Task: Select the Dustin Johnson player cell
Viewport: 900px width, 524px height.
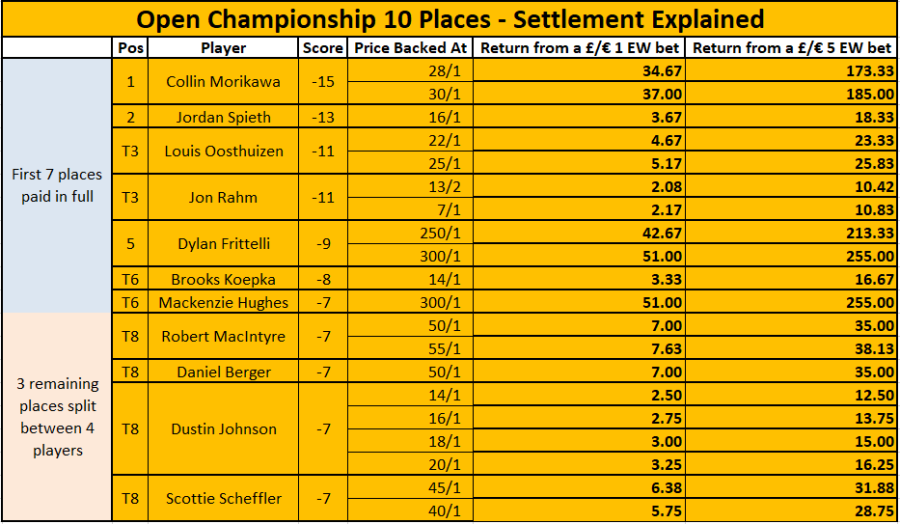Action: point(223,429)
